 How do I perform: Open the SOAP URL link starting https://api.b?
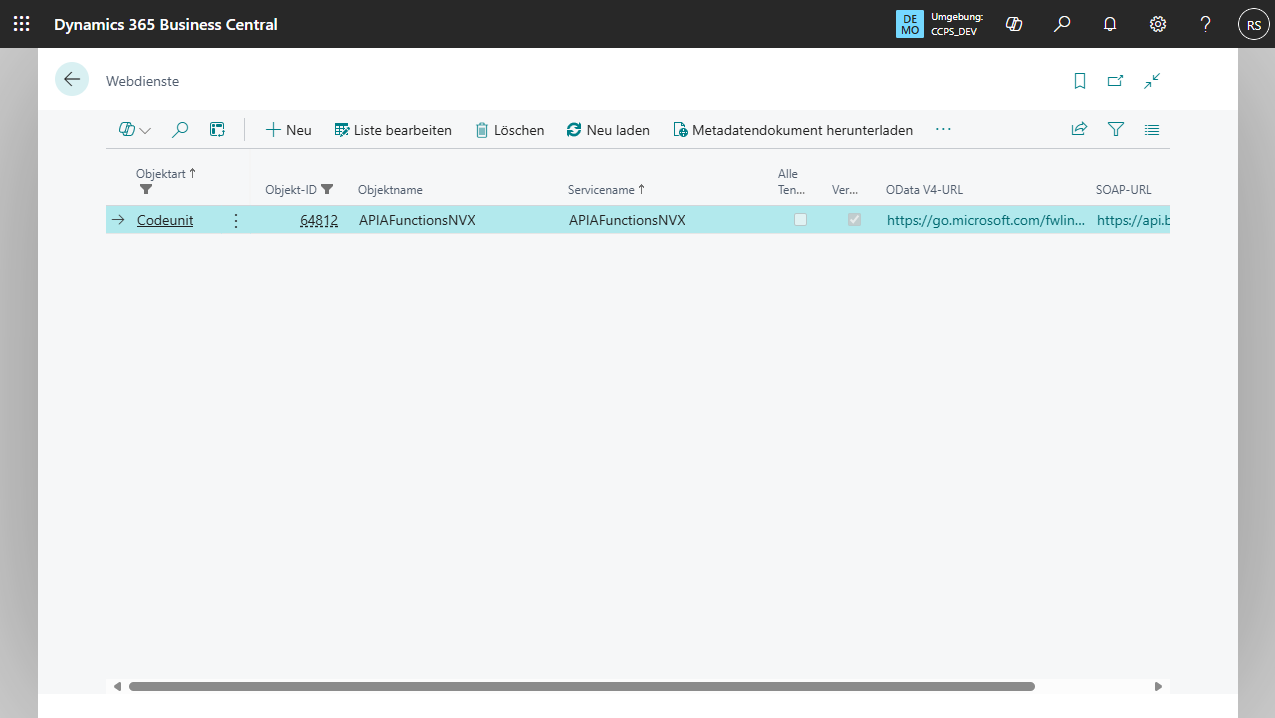tap(1133, 220)
